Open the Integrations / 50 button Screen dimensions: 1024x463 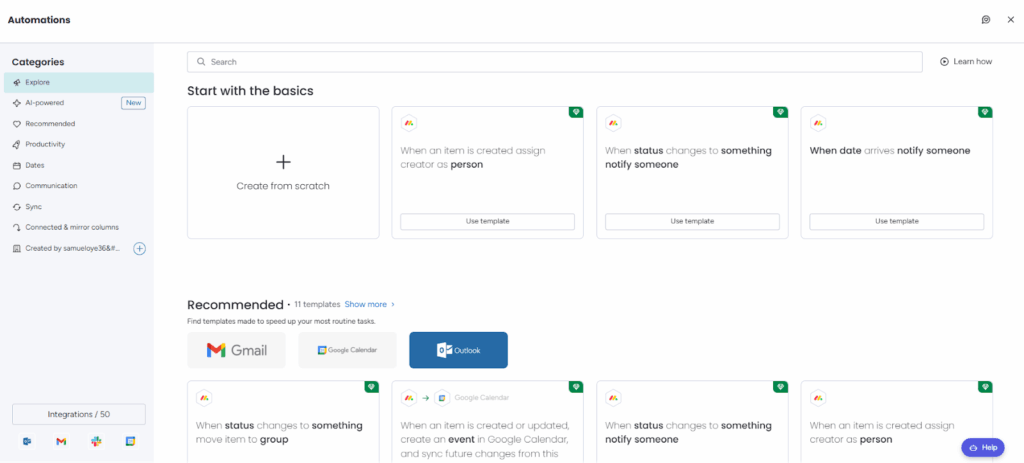point(79,414)
